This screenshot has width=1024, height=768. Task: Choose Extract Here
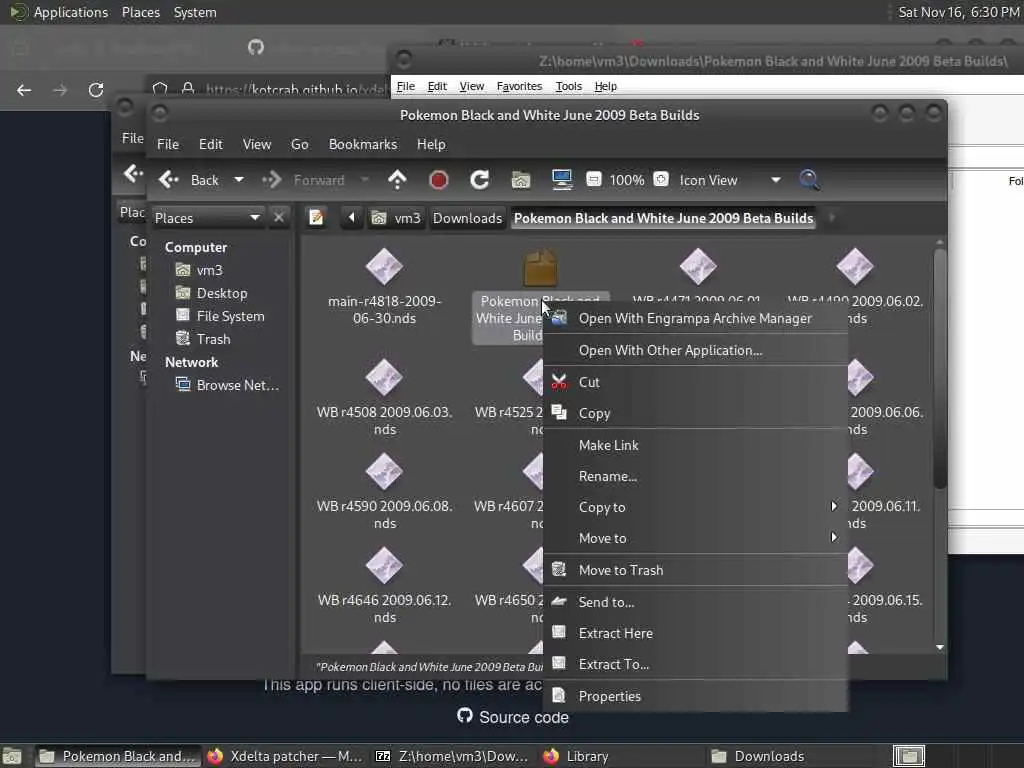point(696,633)
